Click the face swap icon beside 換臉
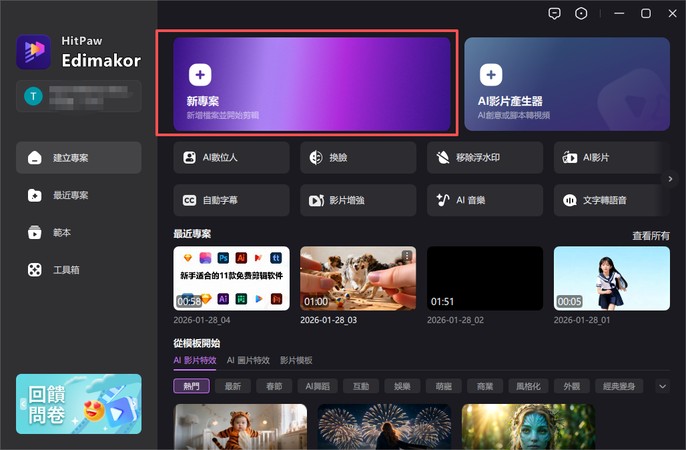686x450 pixels. tap(316, 157)
